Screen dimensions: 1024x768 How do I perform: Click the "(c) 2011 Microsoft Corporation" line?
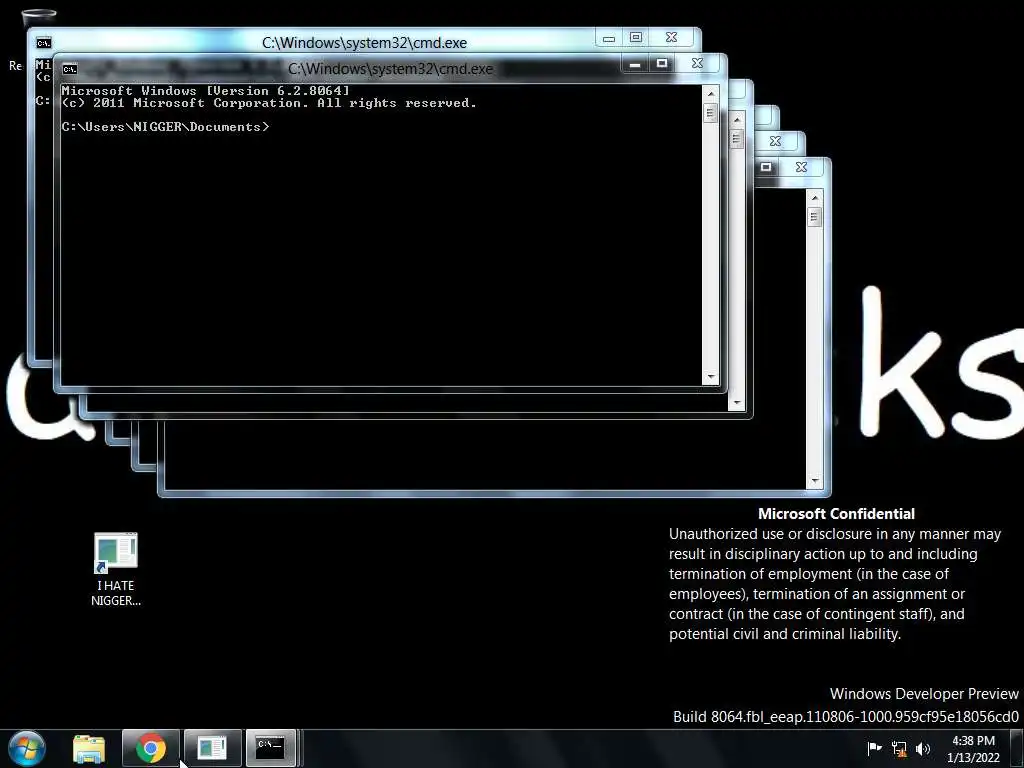[269, 103]
